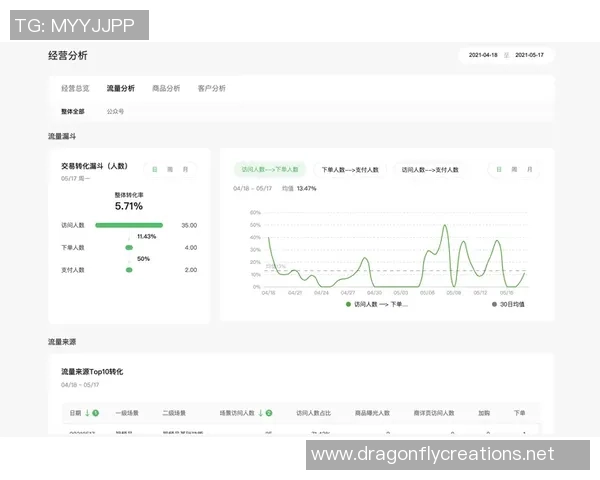Click the 交易转化漏斗 (人数) card title
600x480 pixels.
pyautogui.click(x=95, y=166)
